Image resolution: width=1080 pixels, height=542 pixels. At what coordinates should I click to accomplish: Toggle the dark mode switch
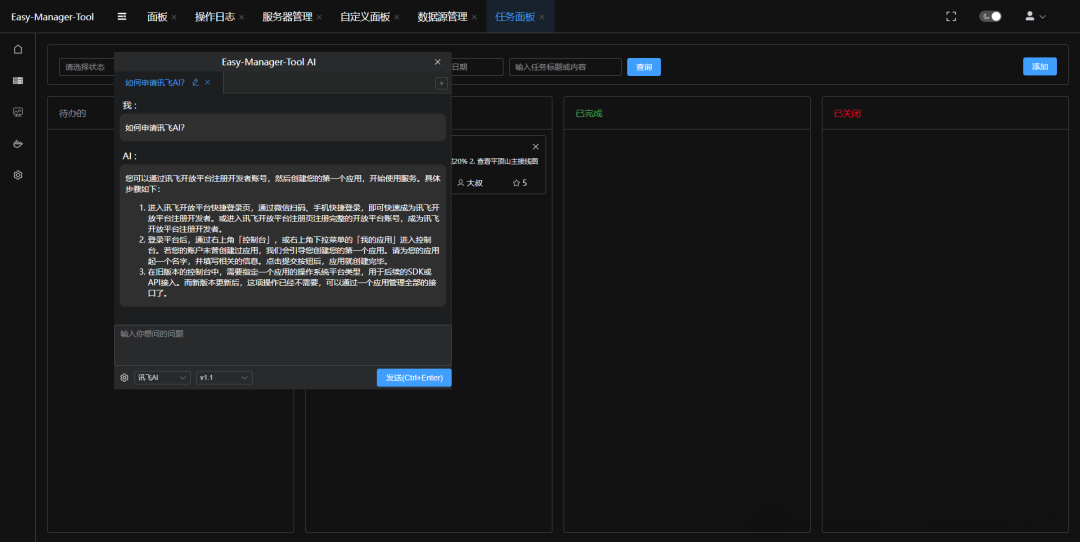tap(990, 17)
